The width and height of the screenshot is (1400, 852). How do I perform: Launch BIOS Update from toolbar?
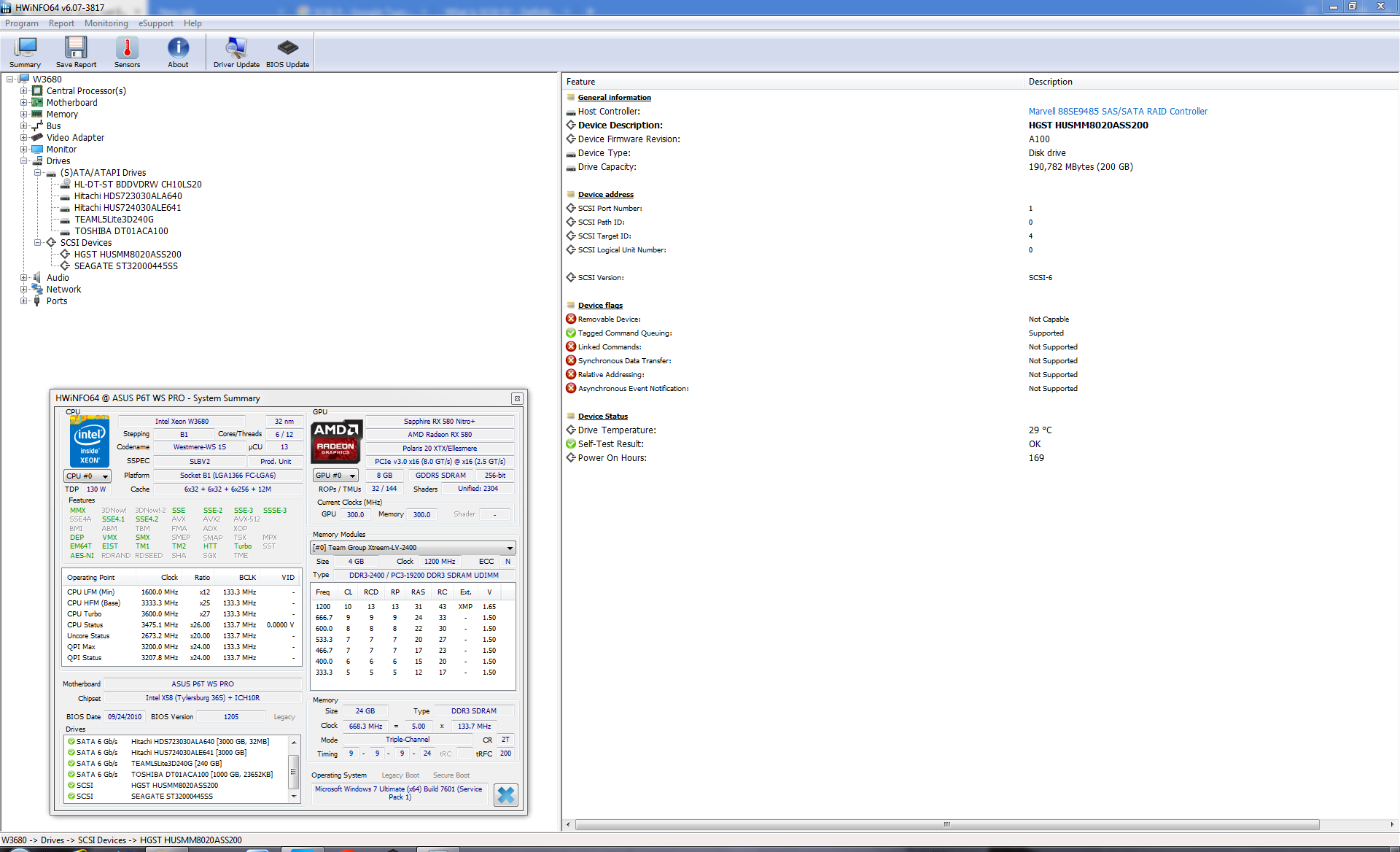287,52
